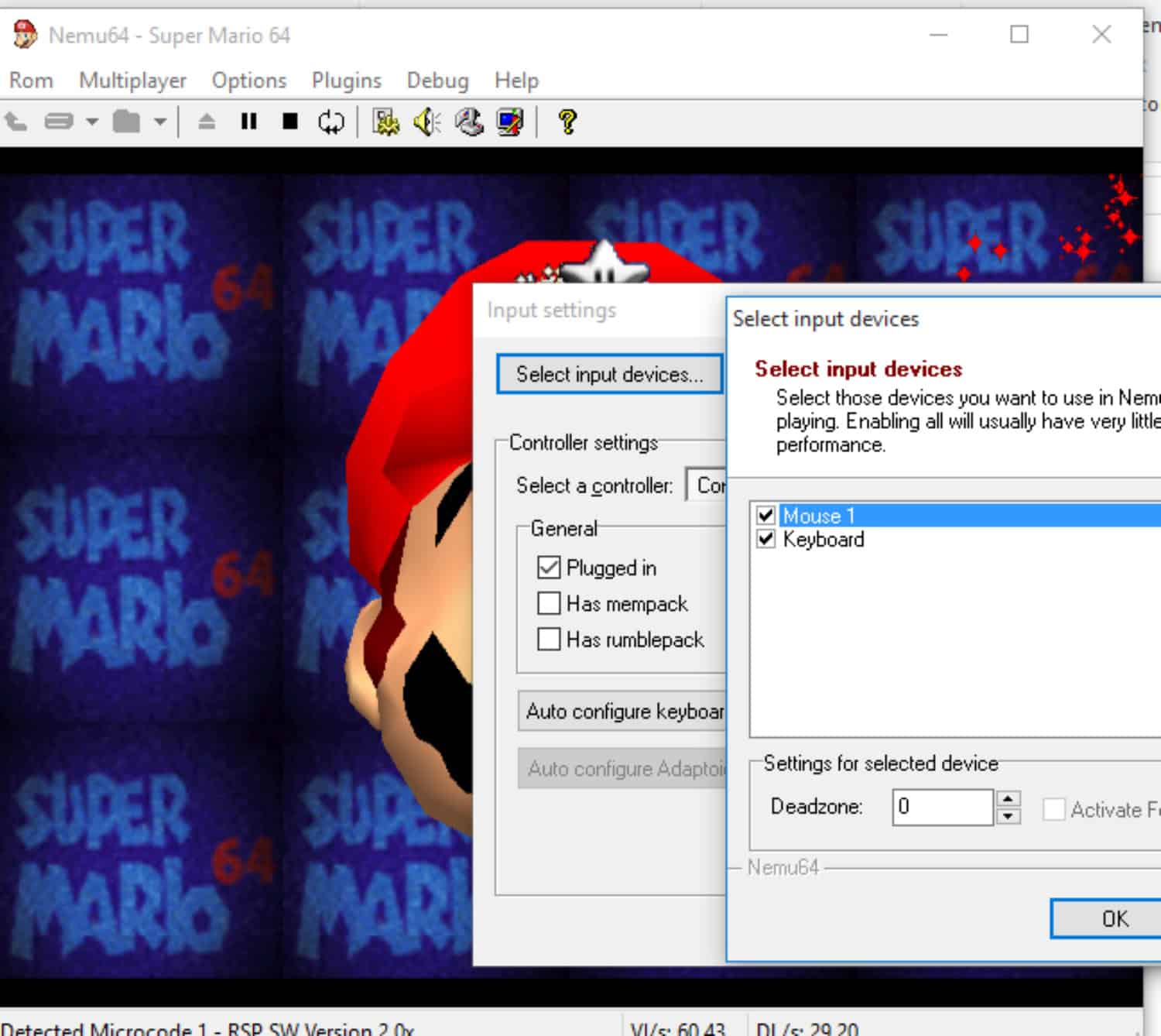The height and width of the screenshot is (1036, 1161).
Task: Open the Rom menu
Action: 31,81
